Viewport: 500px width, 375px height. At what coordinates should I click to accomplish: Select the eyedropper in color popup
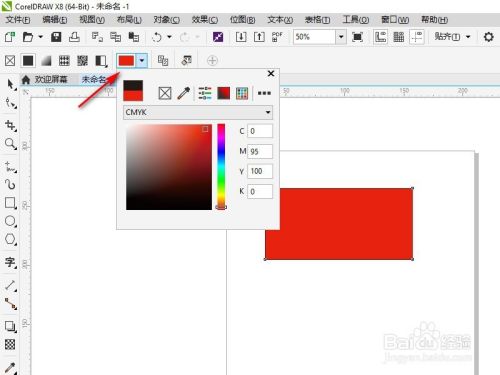184,93
